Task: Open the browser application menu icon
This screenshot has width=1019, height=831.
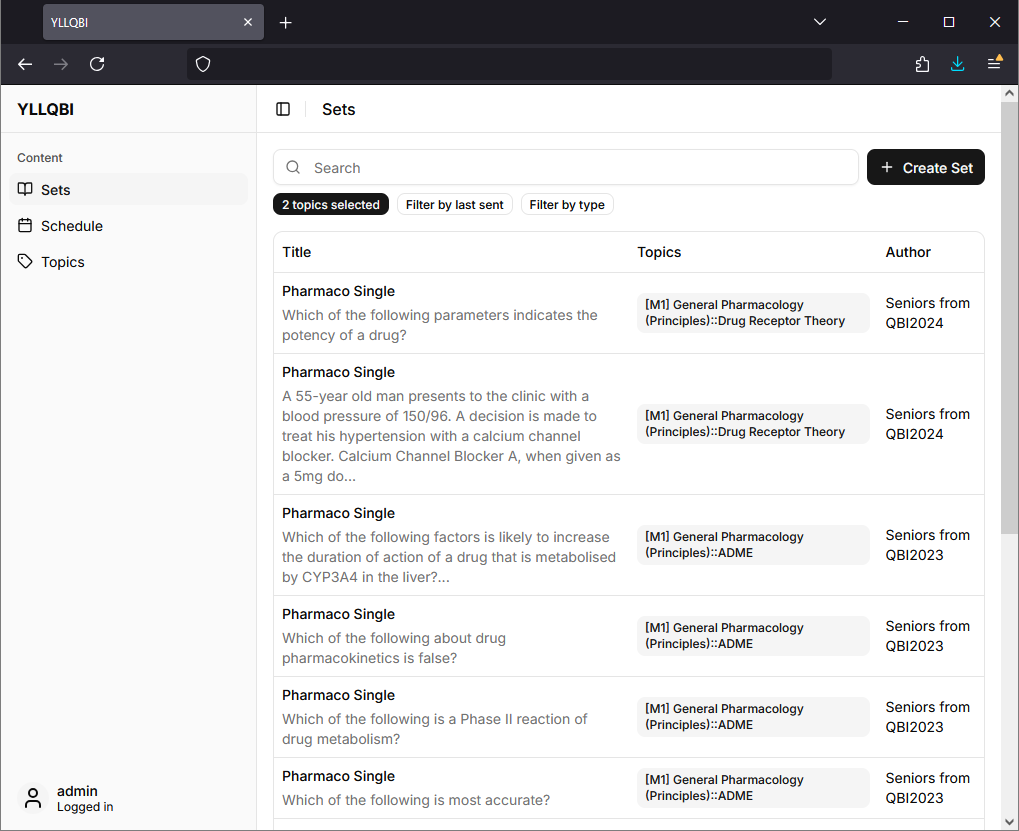Action: [x=994, y=63]
